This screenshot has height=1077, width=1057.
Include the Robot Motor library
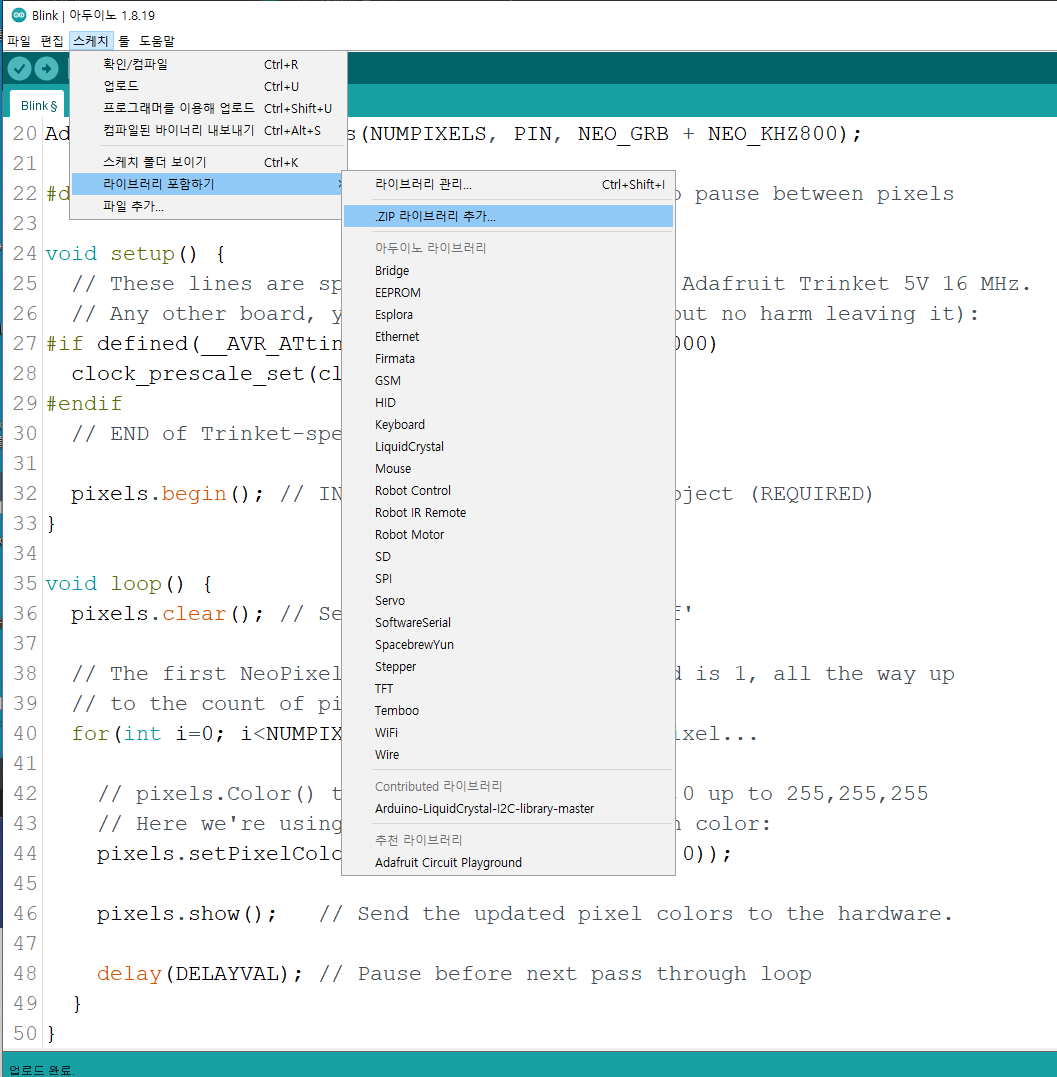tap(508, 534)
